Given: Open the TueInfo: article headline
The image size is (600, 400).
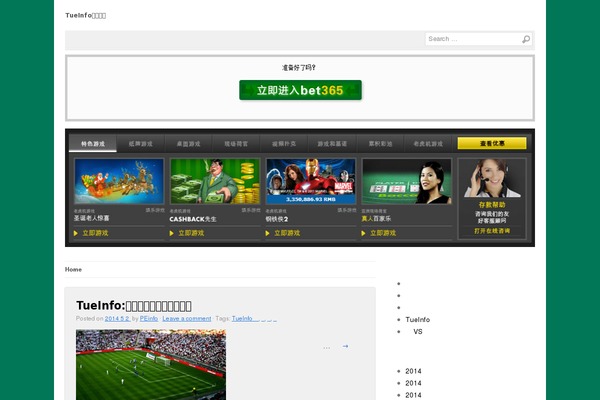Looking at the screenshot, I should pos(134,305).
